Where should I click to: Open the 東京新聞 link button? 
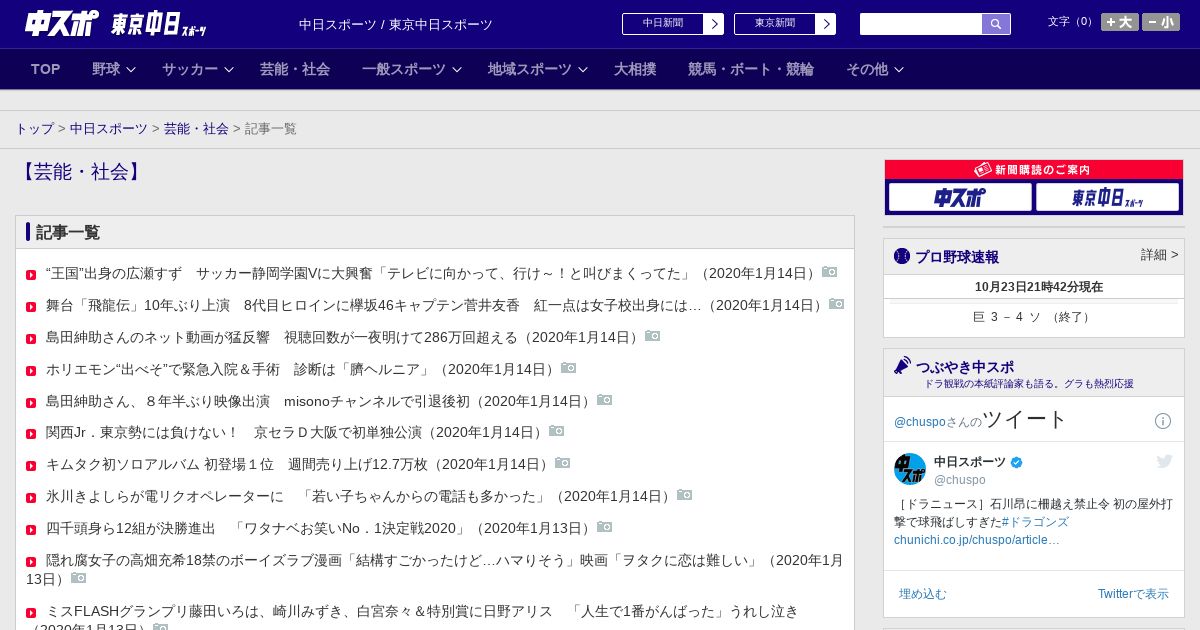click(785, 24)
